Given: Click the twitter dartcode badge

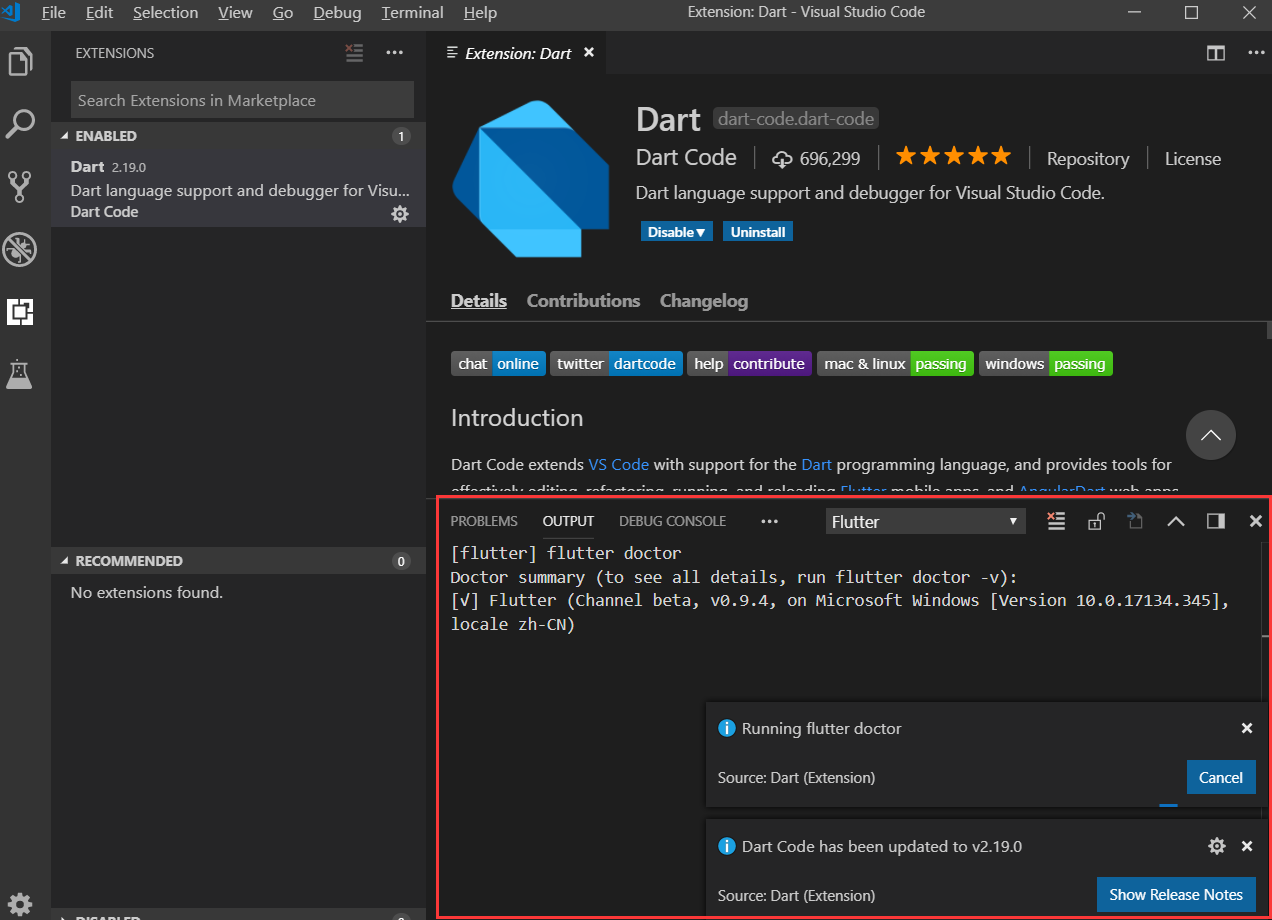Looking at the screenshot, I should coord(616,364).
